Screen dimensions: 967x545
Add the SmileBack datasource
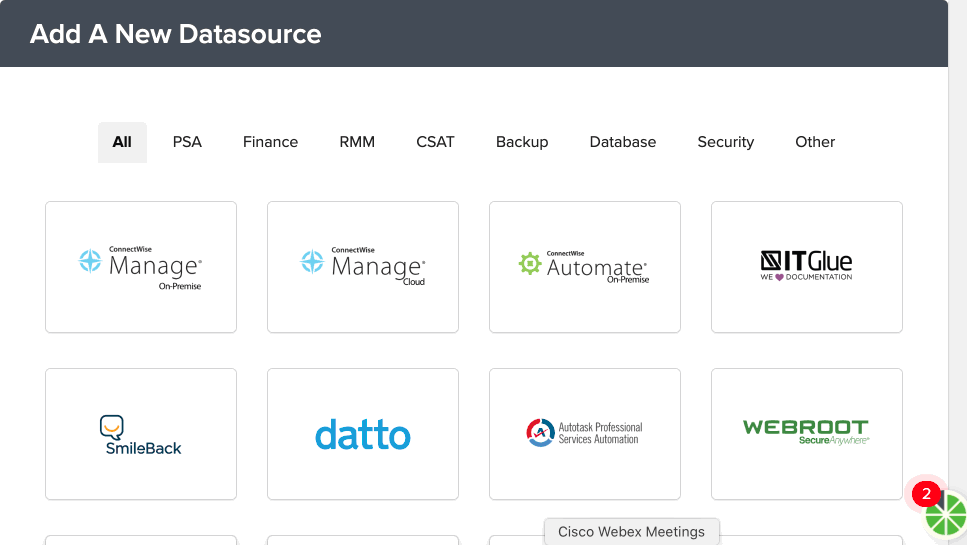[x=141, y=434]
